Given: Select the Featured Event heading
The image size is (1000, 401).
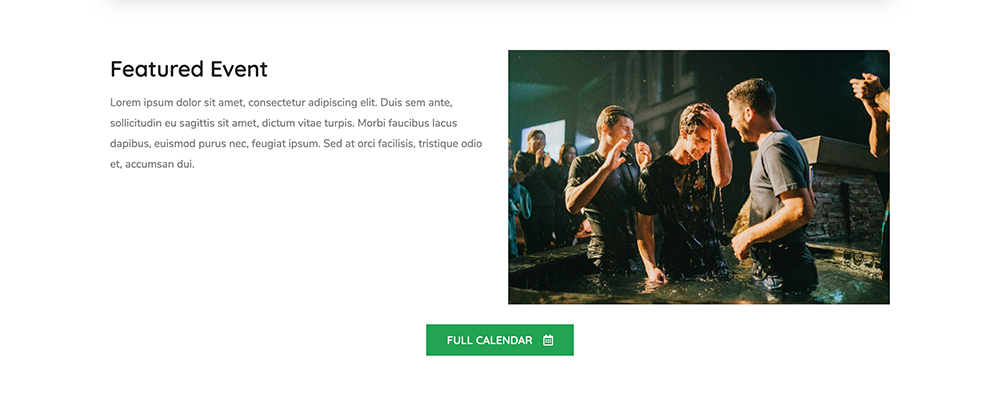Looking at the screenshot, I should (x=189, y=69).
